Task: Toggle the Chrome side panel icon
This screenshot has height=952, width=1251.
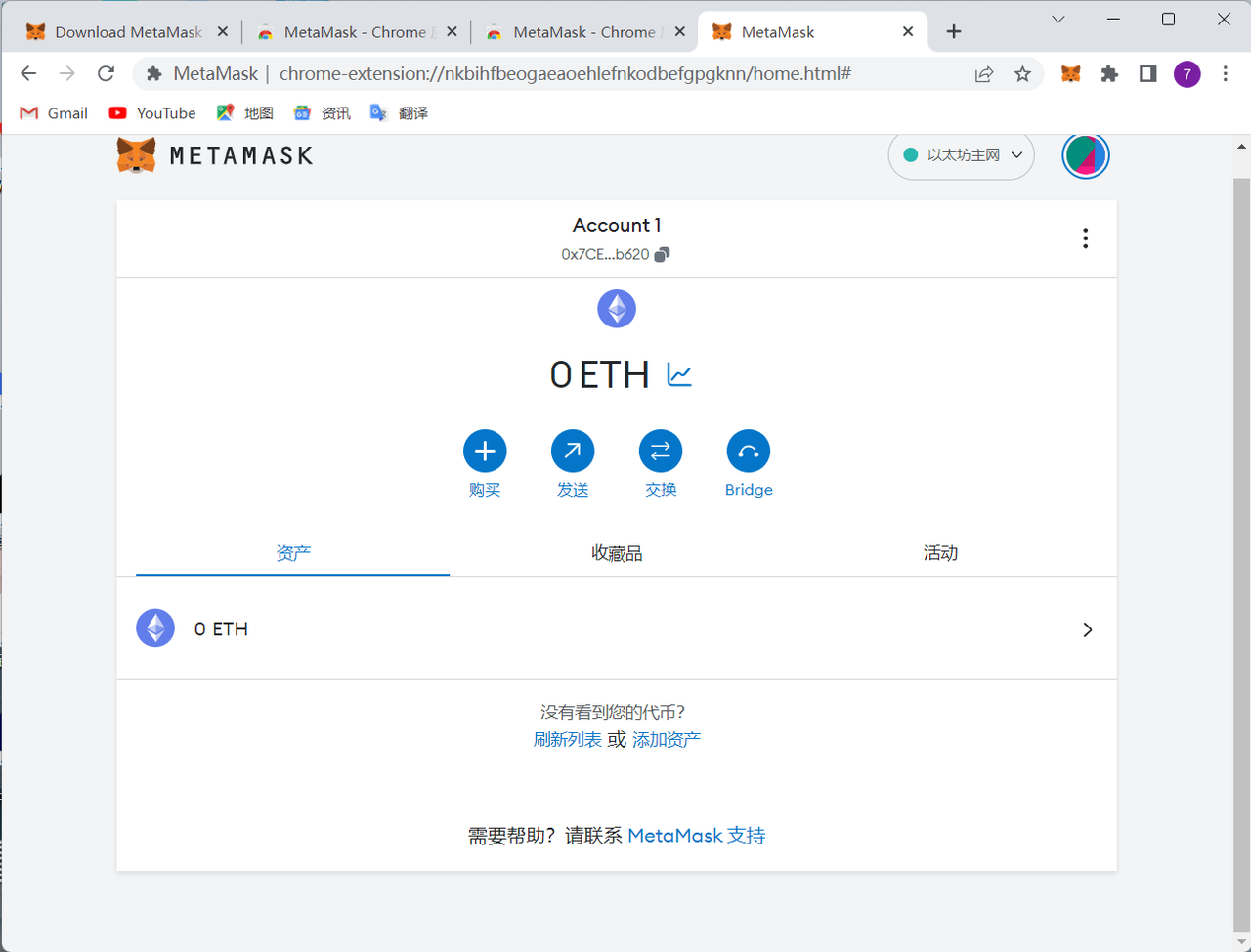Action: 1148,74
